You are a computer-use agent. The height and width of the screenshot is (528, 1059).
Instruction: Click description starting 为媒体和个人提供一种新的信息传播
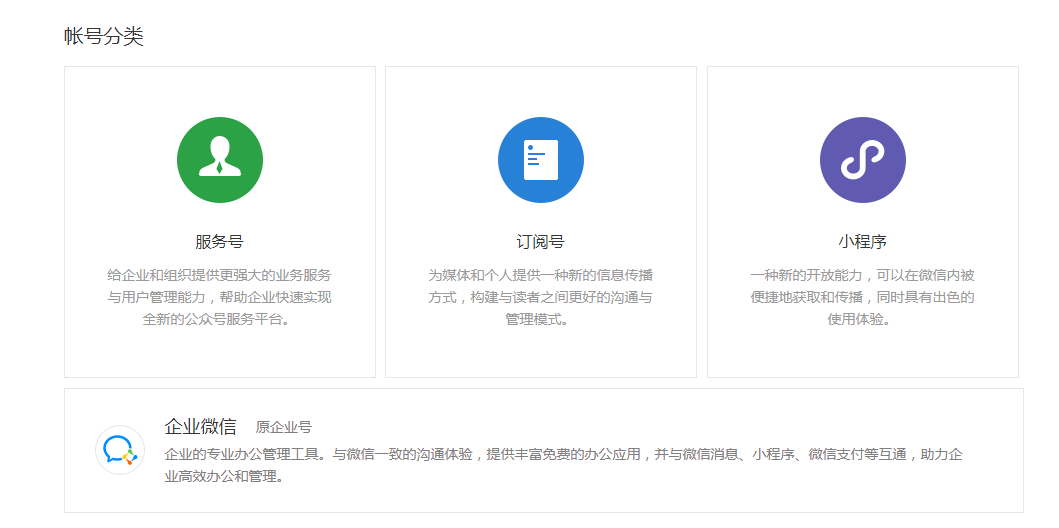point(541,297)
